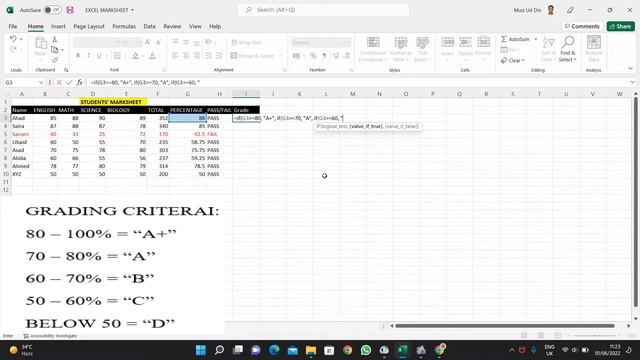The width and height of the screenshot is (640, 360).
Task: Open the Copy options dropdown arrow
Action: pos(62,50)
